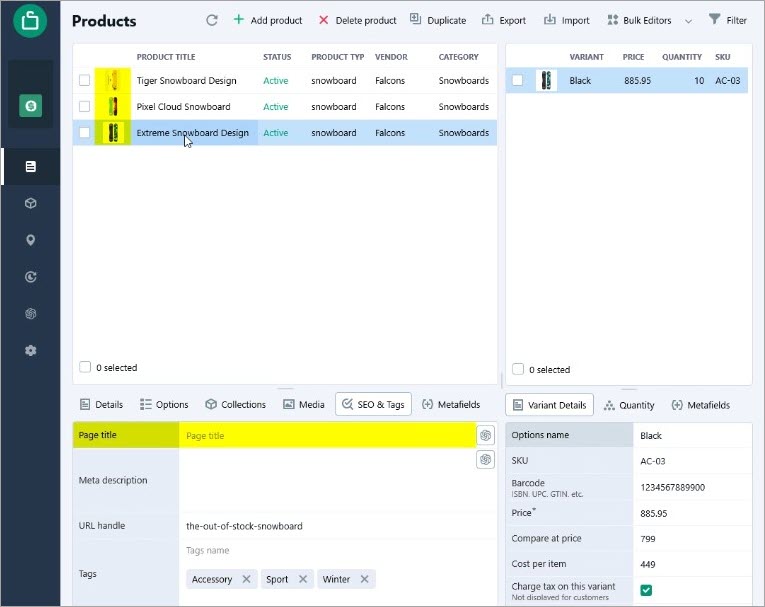Click the PRICE column header in variants
765x607 pixels.
(633, 57)
